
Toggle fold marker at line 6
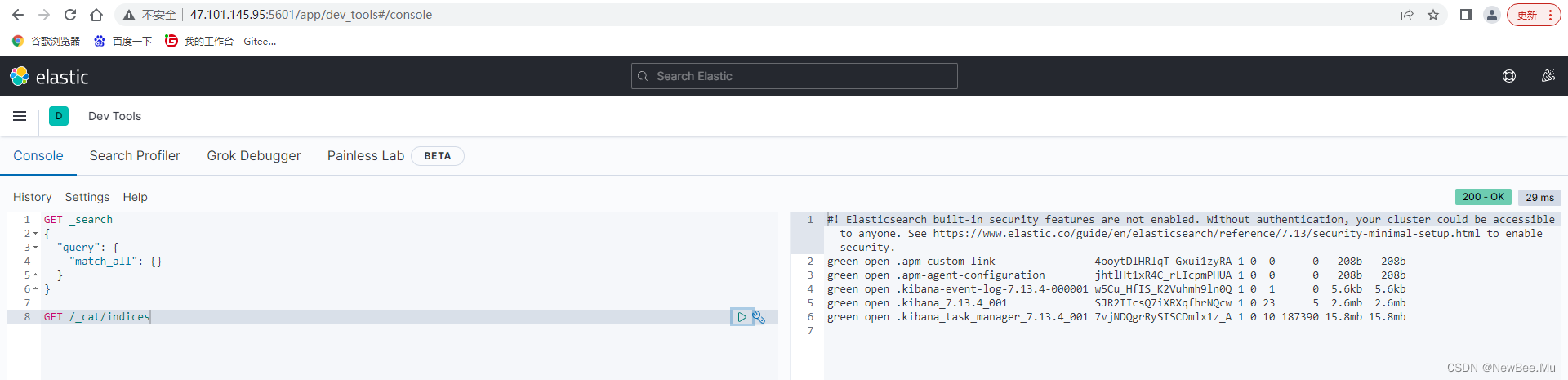click(x=35, y=289)
